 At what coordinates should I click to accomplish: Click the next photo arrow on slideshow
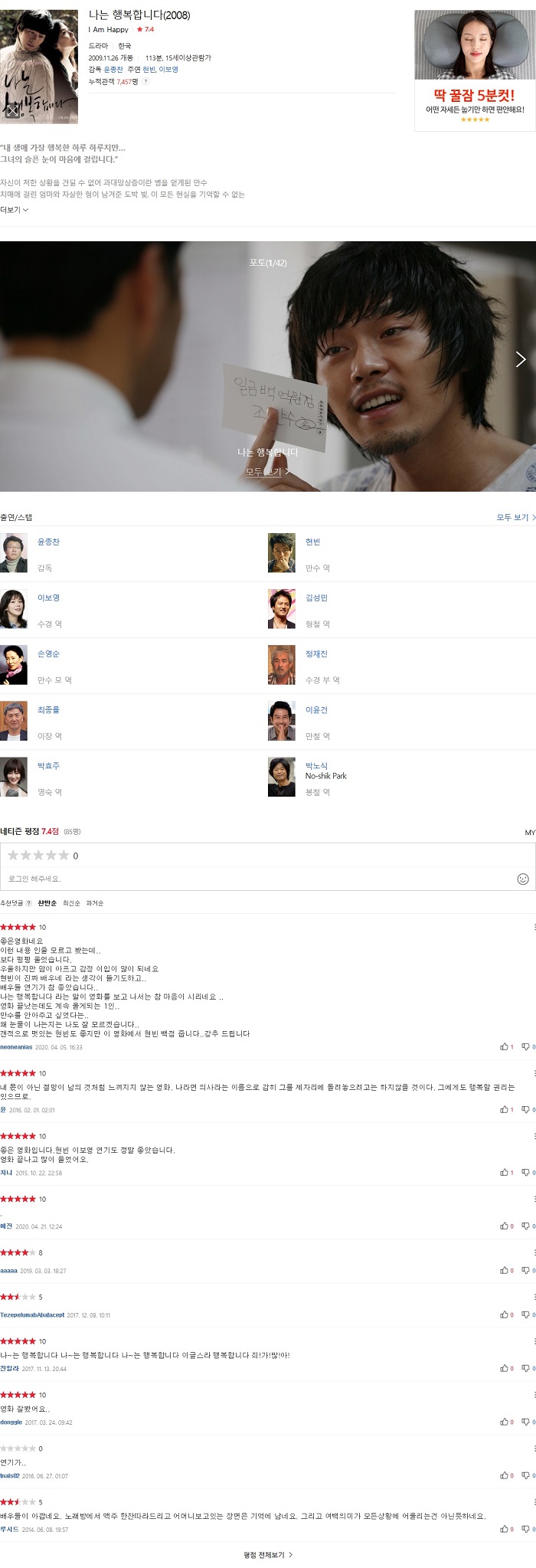[x=521, y=359]
